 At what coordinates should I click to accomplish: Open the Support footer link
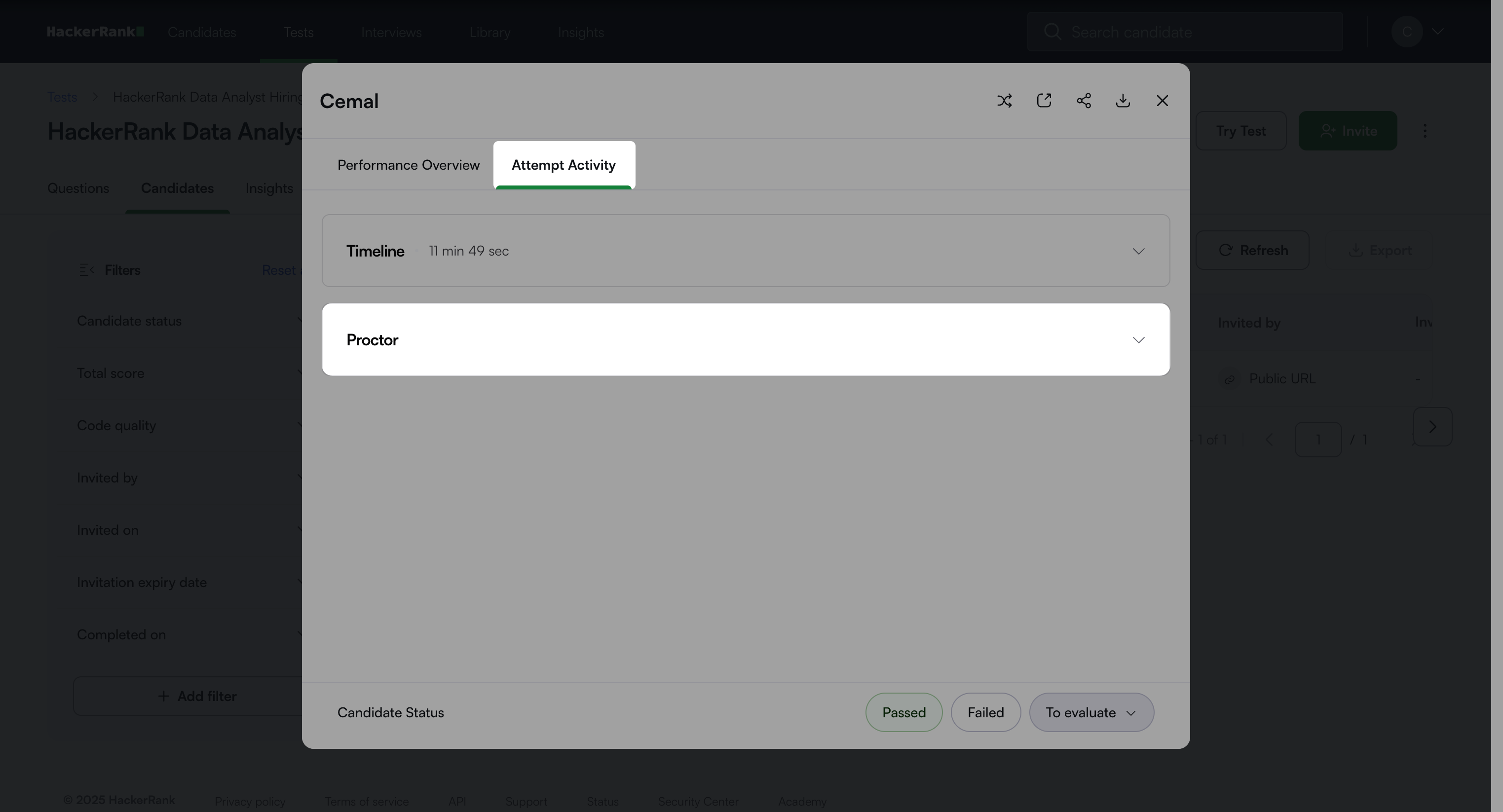click(526, 802)
